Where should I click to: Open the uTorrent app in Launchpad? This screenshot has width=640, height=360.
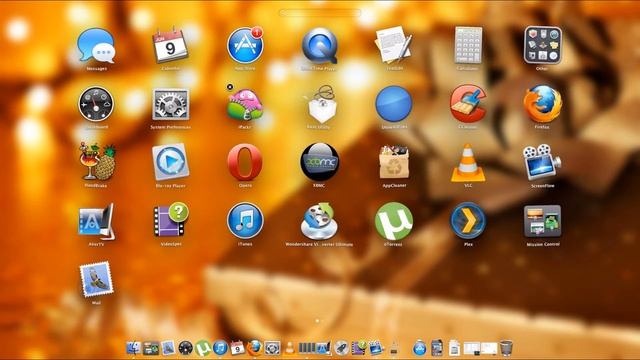point(394,221)
